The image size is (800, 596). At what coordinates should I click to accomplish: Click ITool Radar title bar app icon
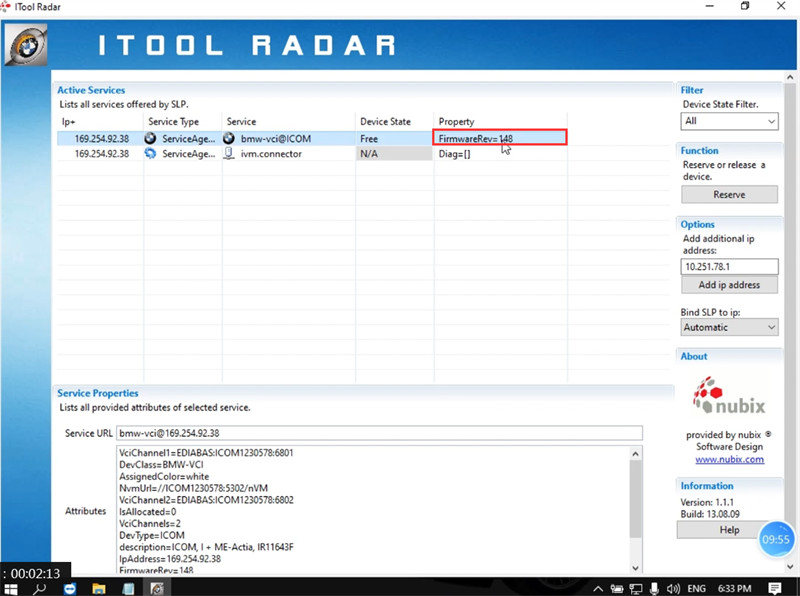(x=6, y=6)
